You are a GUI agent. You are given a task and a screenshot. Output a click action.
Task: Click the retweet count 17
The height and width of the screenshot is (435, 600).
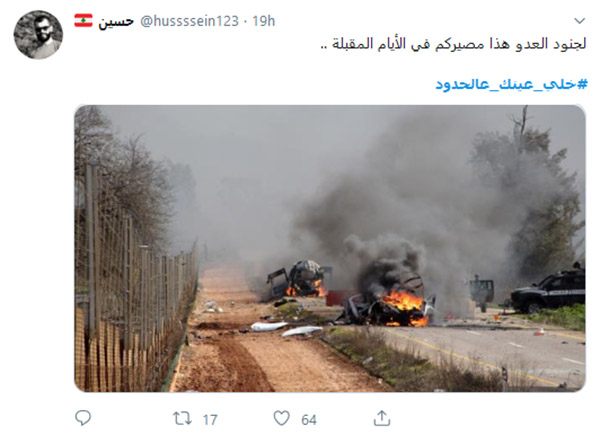point(210,420)
